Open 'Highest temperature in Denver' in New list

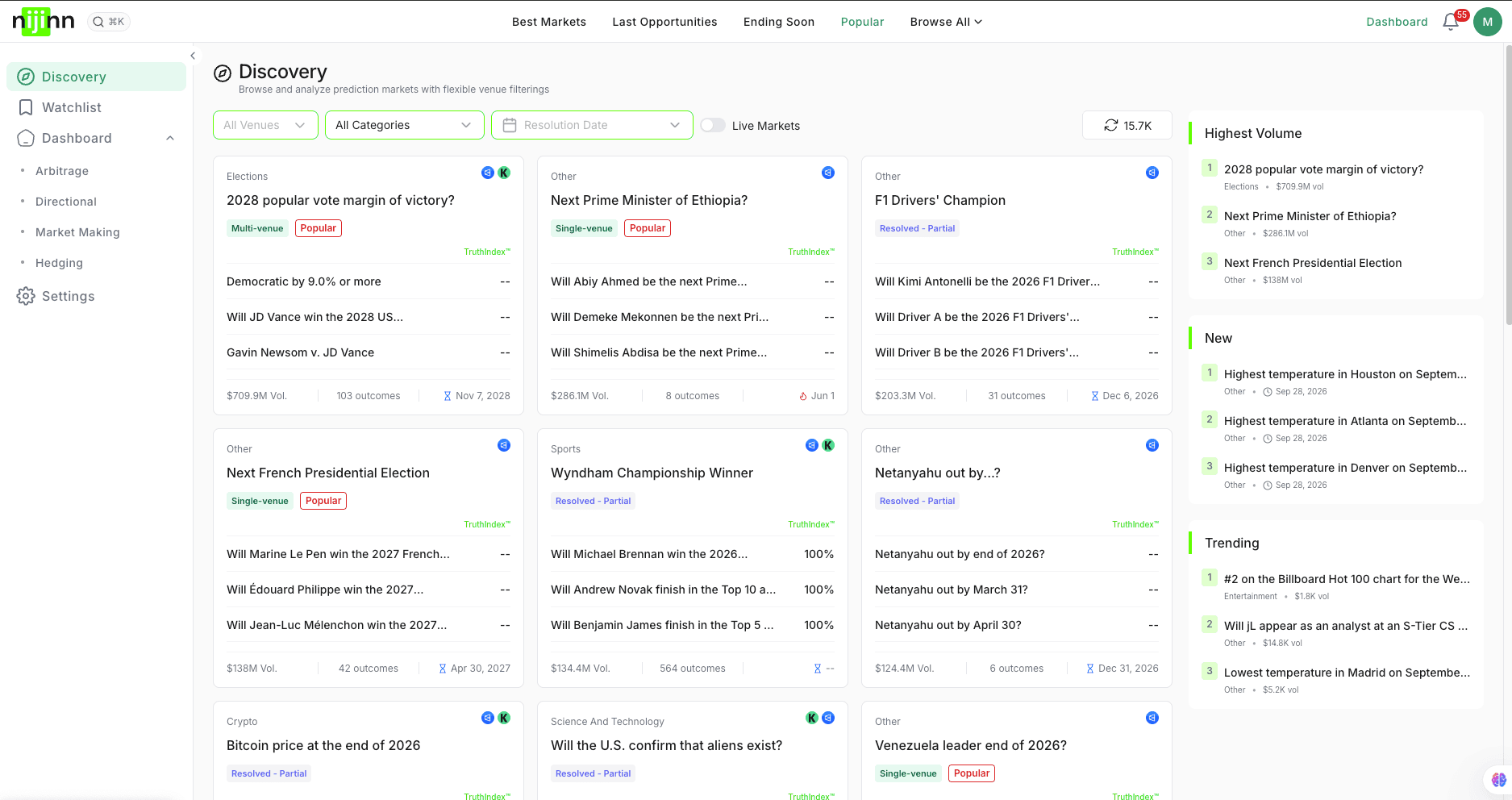pos(1345,468)
